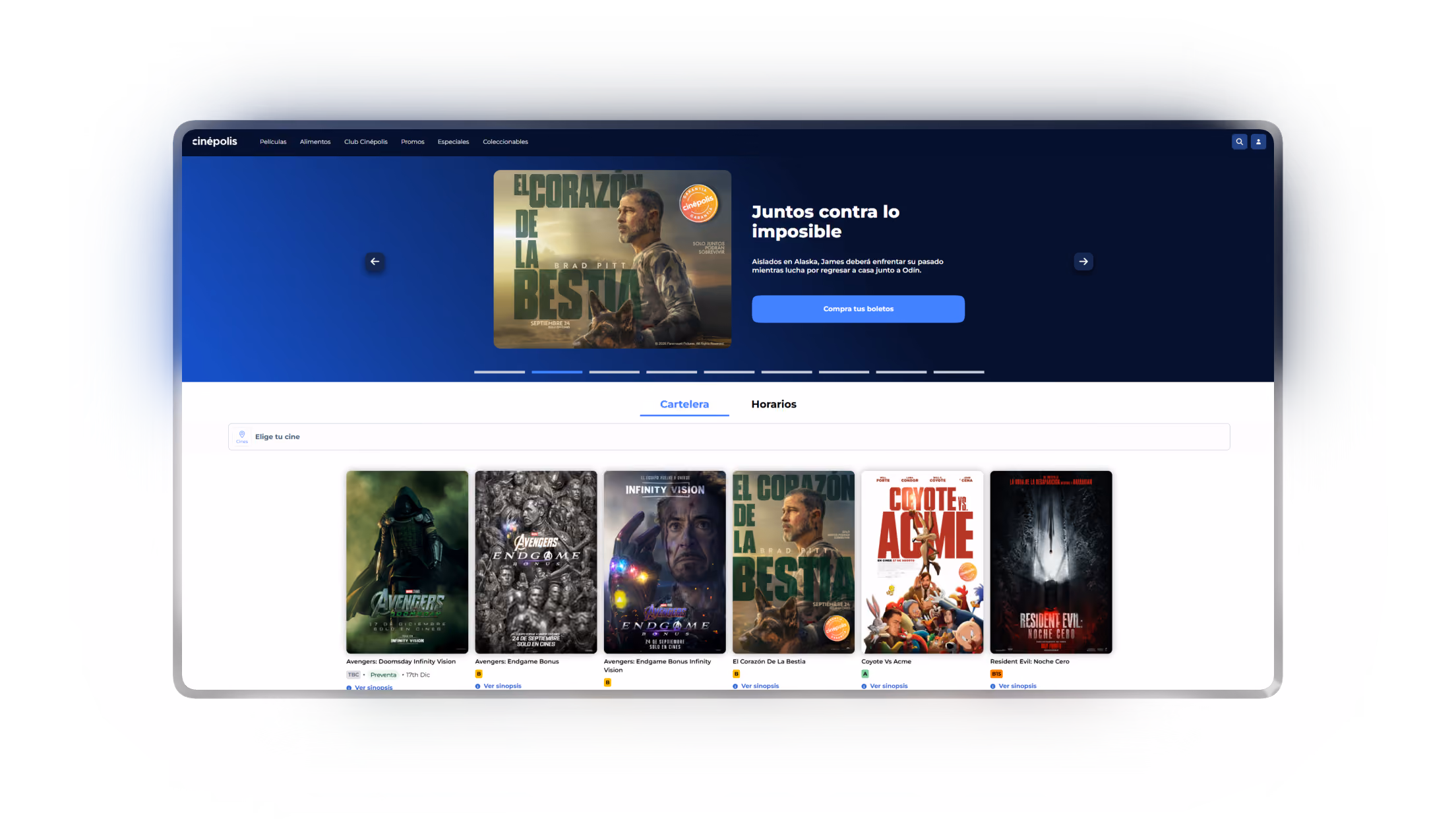Open Resident Evil: Noche Cero poster
The width and height of the screenshot is (1456, 819).
(x=1051, y=562)
